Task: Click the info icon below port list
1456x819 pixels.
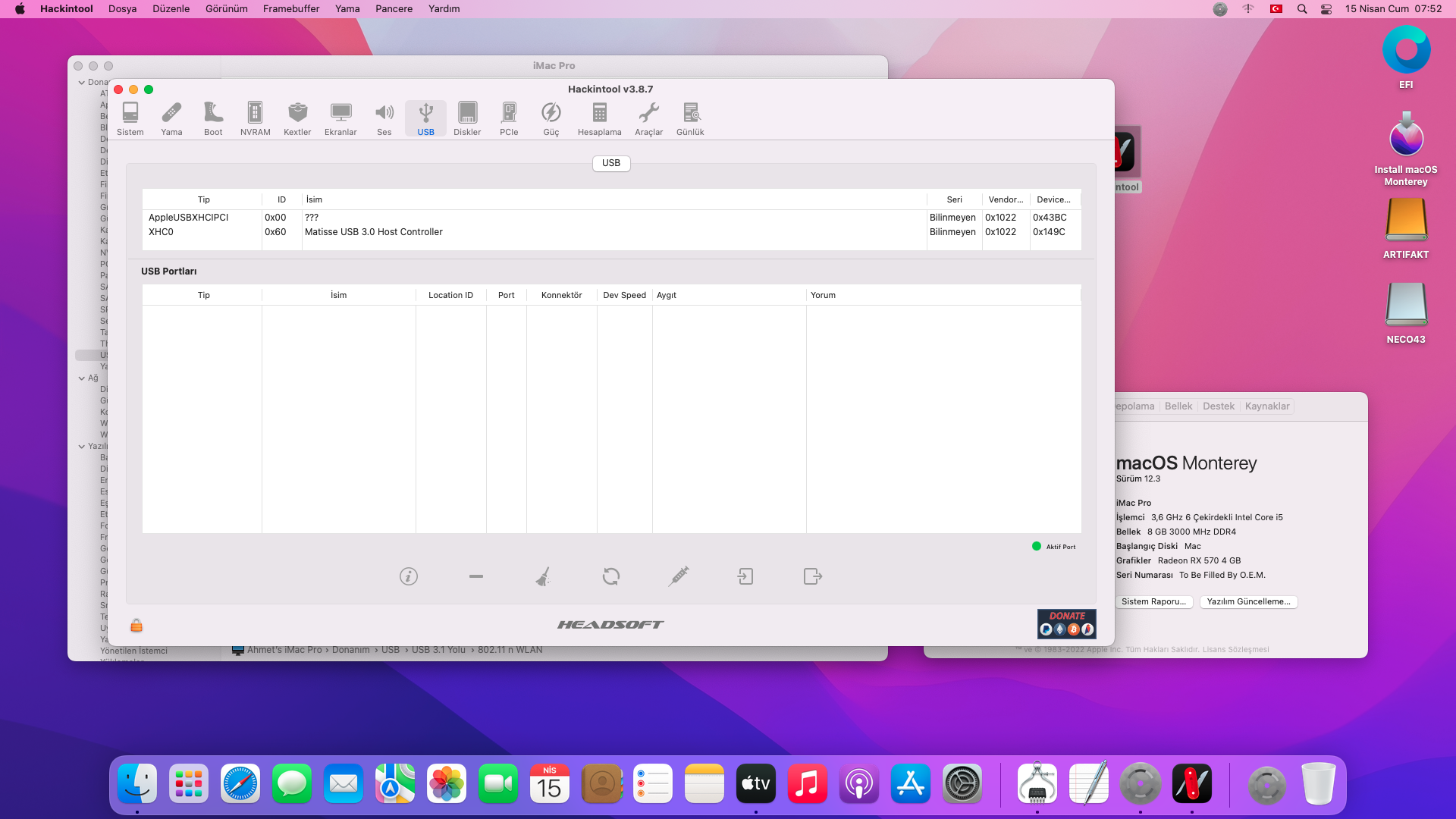Action: click(x=409, y=576)
